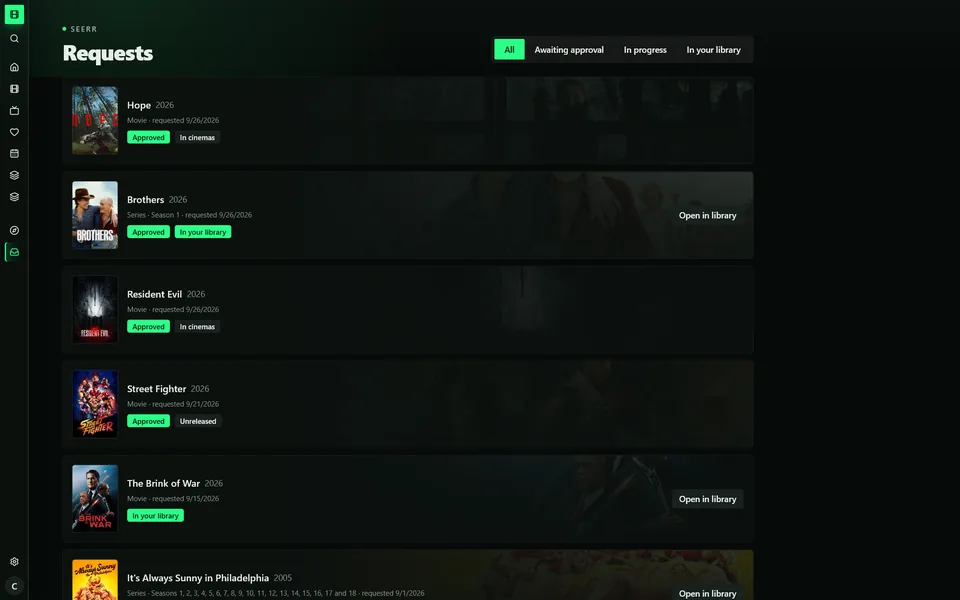
Task: Click the Resident Evil poster
Action: pos(95,309)
